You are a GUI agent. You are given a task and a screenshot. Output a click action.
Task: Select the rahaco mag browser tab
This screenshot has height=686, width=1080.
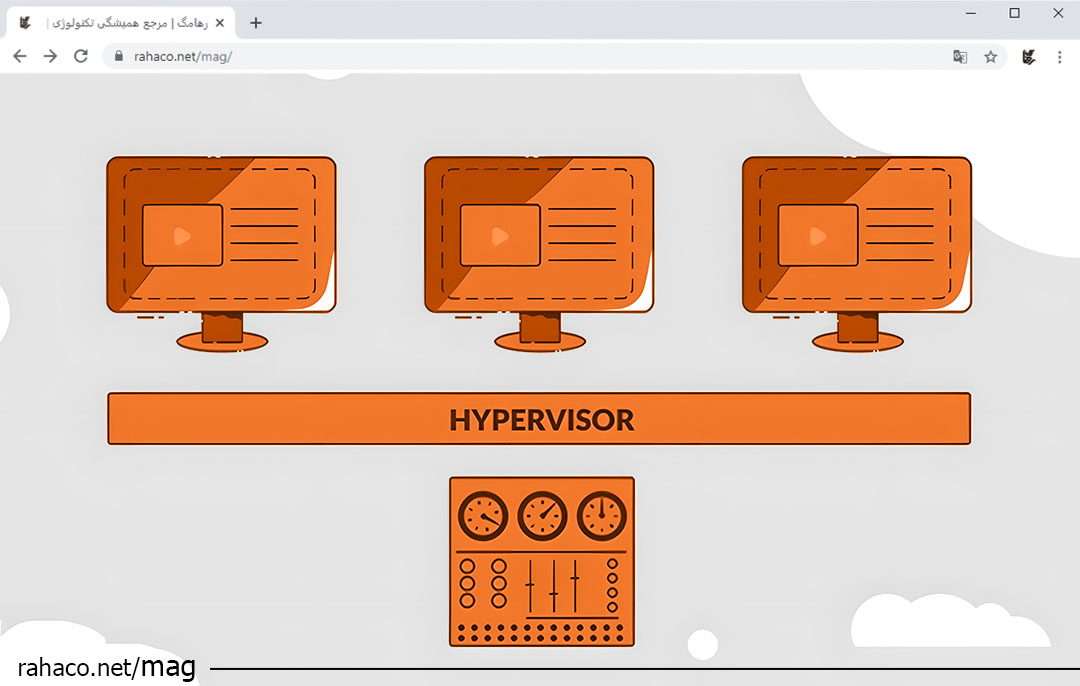pyautogui.click(x=120, y=23)
